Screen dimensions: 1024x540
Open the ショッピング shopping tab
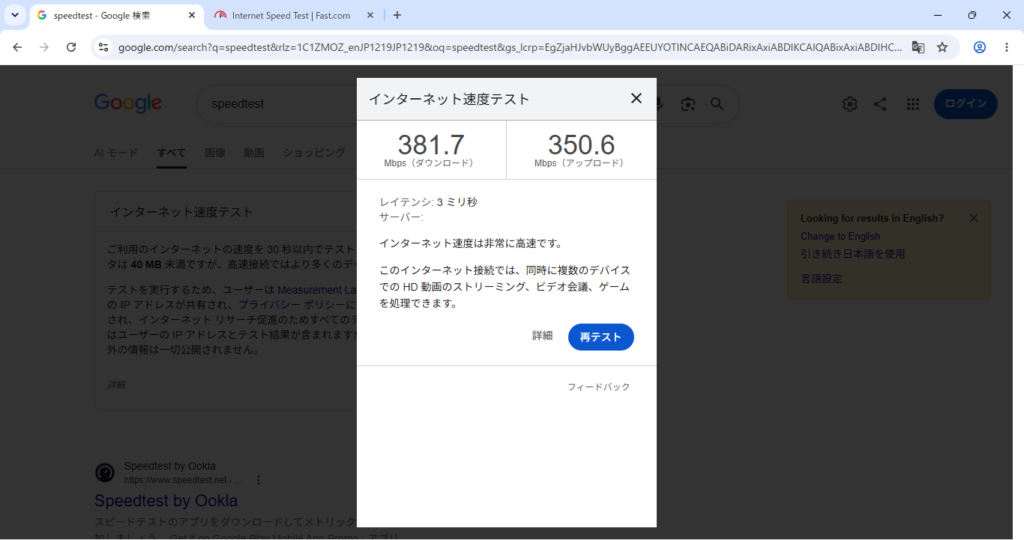(314, 153)
